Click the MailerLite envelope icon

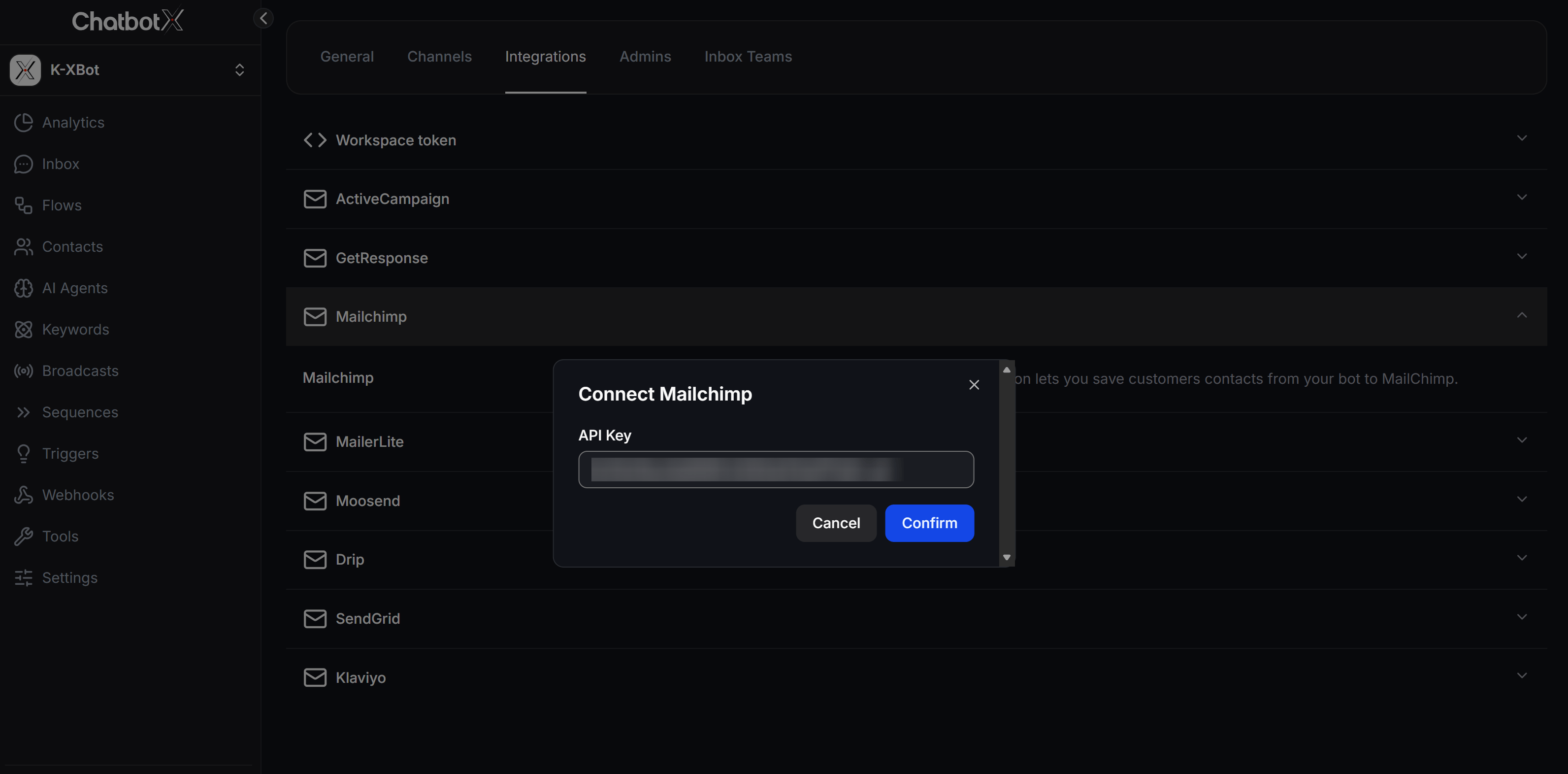click(x=315, y=442)
